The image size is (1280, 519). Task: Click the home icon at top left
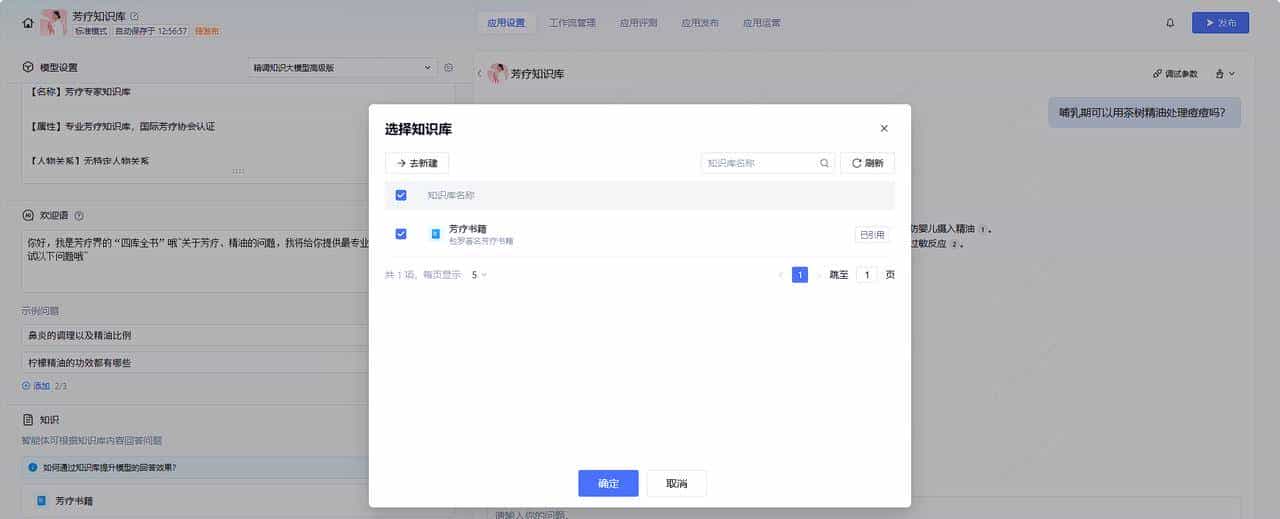27,22
